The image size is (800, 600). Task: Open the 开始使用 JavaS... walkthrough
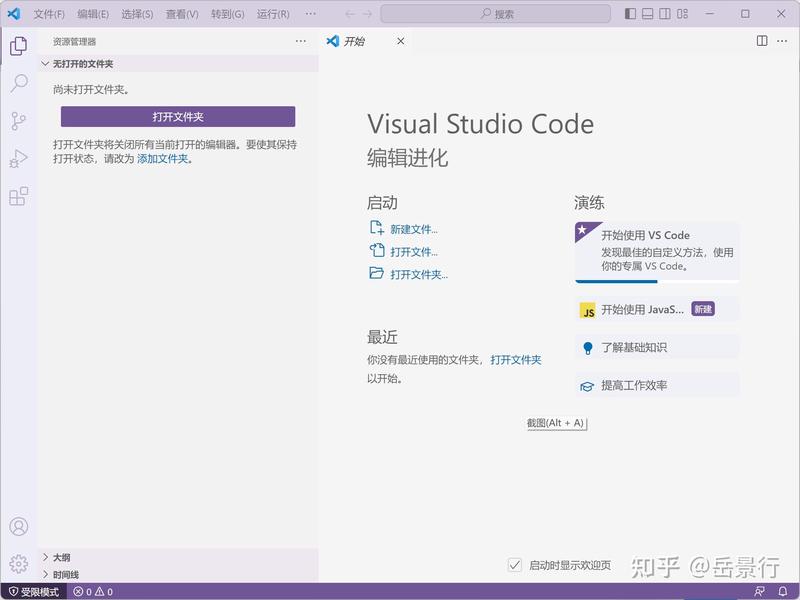(x=657, y=309)
